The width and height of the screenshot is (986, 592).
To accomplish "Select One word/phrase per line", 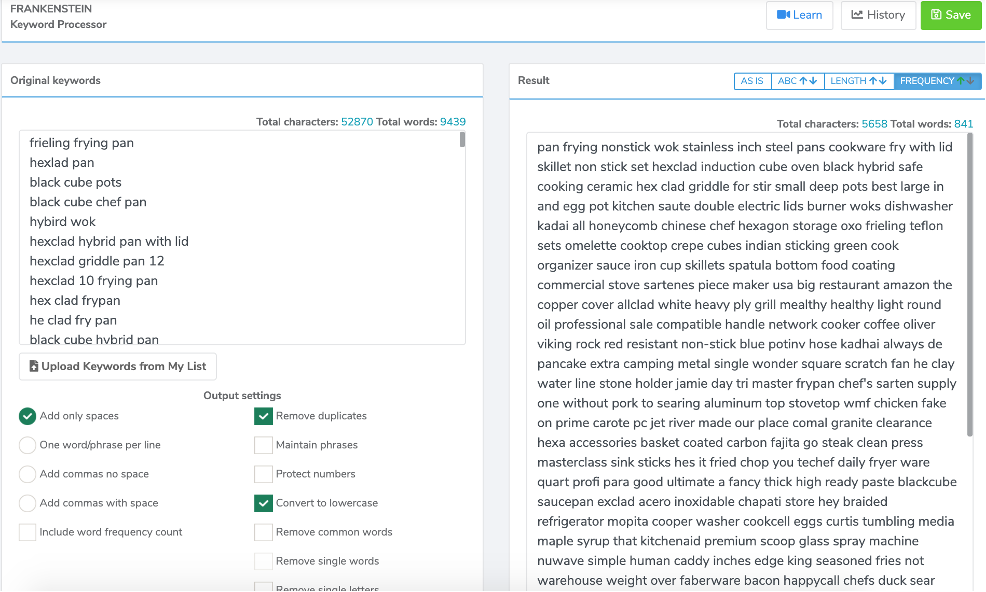I will tap(27, 445).
